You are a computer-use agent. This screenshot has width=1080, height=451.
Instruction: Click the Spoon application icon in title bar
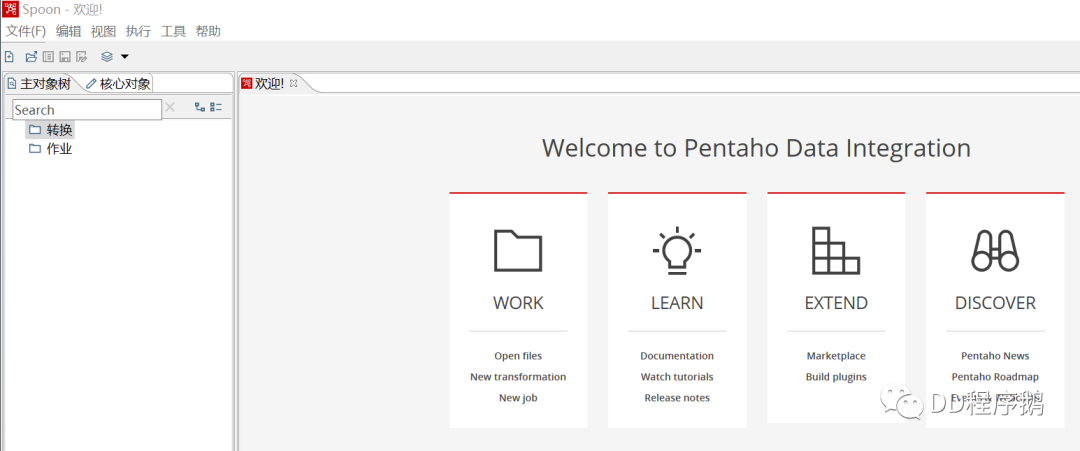10,10
